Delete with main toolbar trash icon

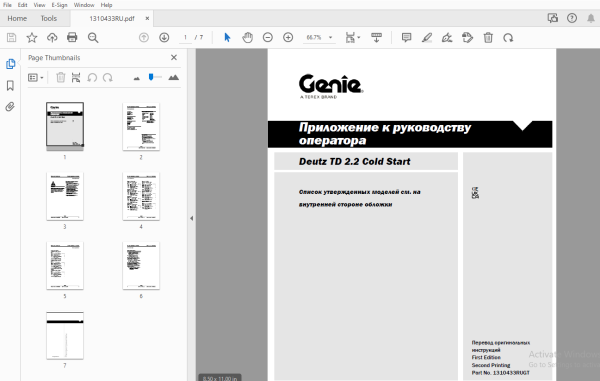[x=488, y=37]
